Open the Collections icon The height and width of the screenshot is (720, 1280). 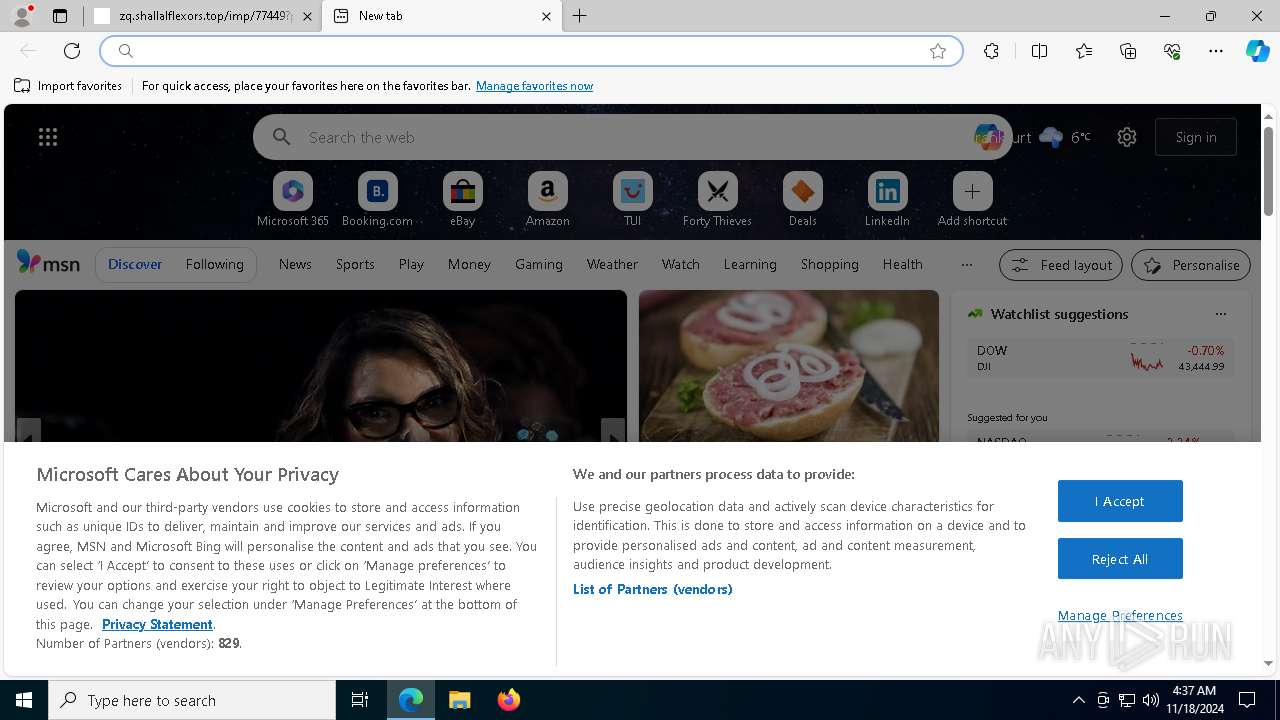[1128, 51]
